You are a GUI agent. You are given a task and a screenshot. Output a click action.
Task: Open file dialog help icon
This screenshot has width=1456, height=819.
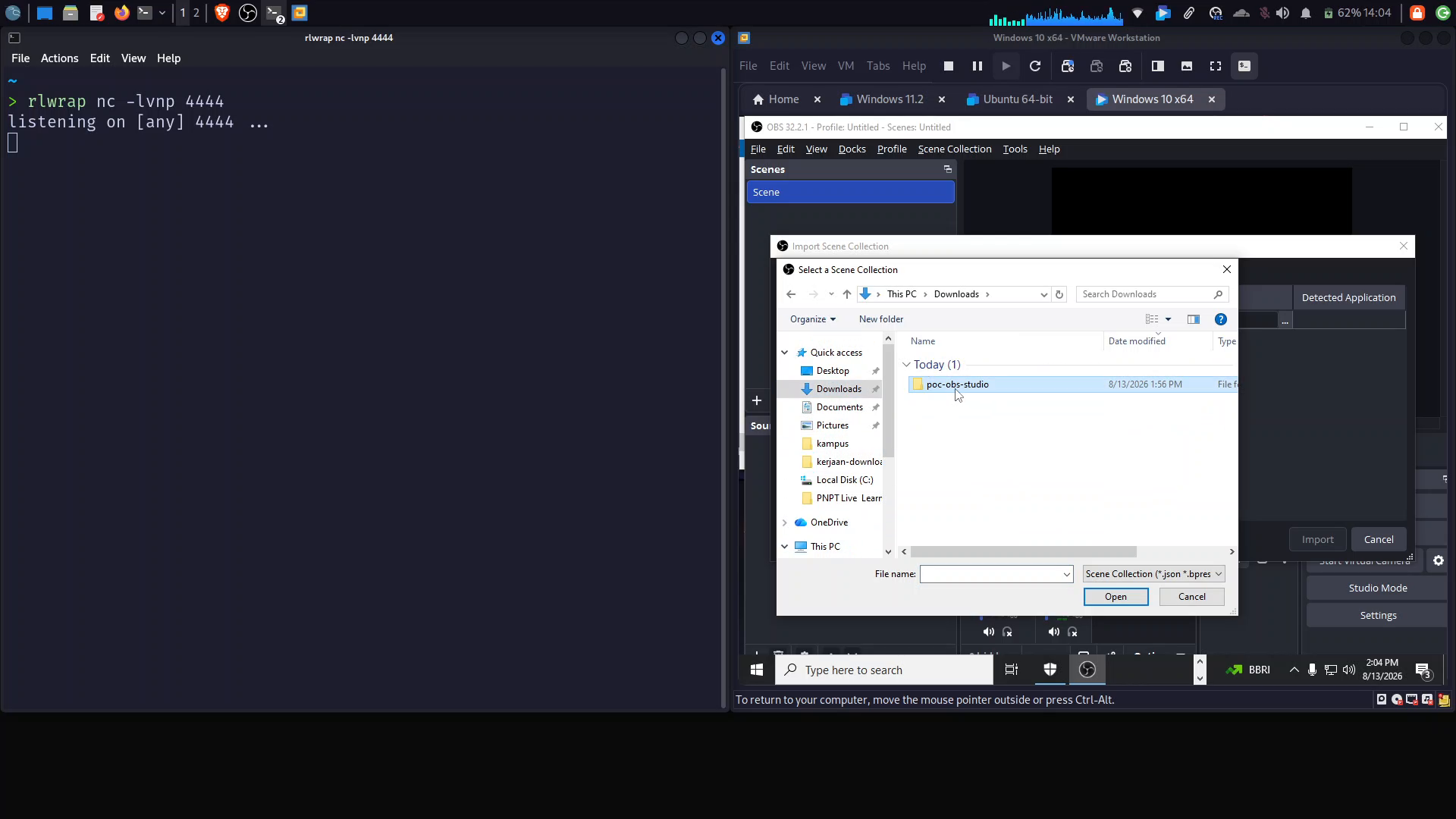[1220, 319]
